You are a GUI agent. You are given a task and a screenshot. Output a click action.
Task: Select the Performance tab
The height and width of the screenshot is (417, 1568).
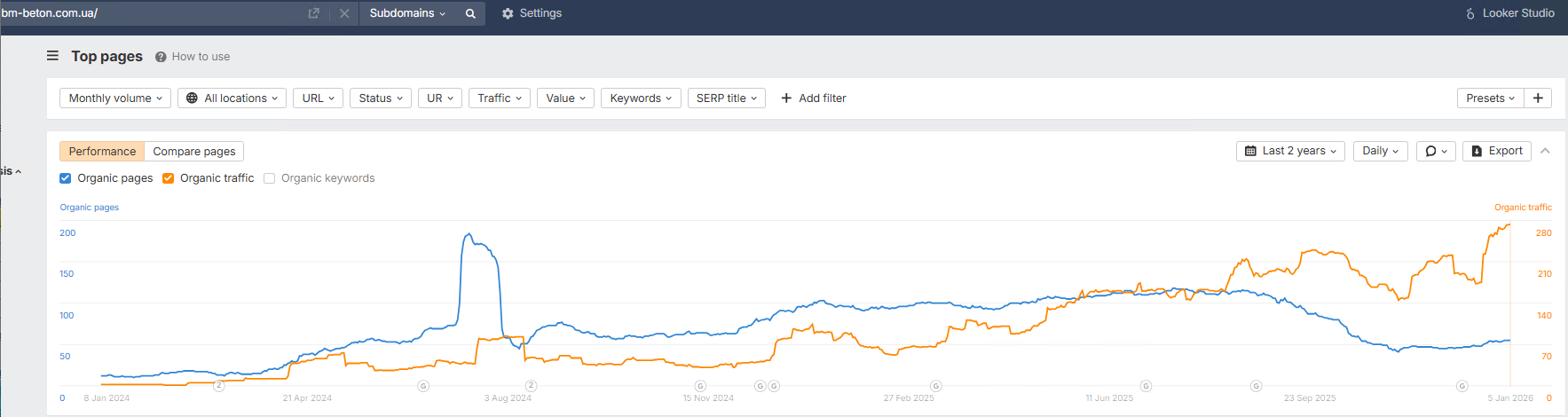click(x=102, y=152)
